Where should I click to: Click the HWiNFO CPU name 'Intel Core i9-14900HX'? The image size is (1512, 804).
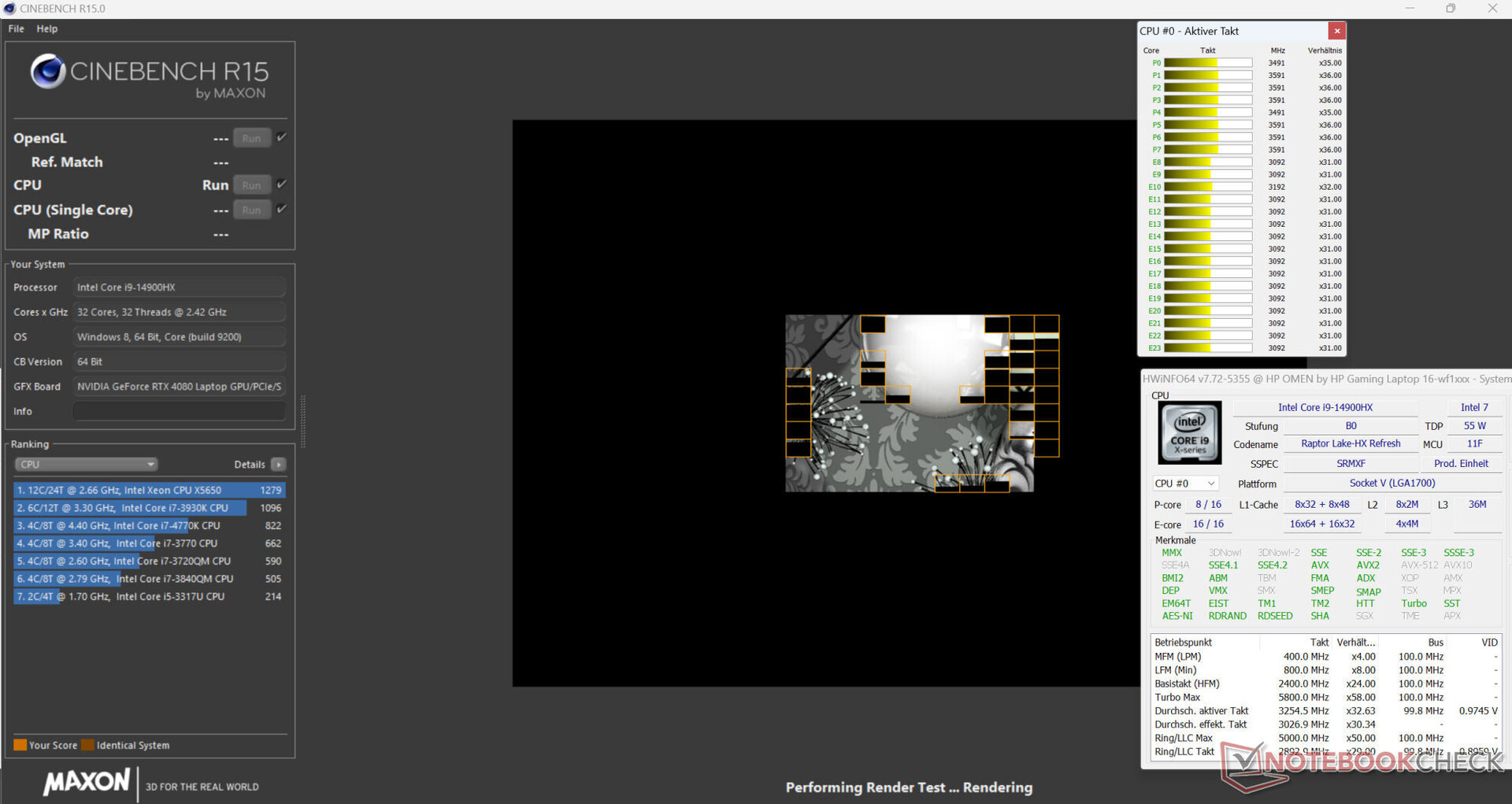tap(1325, 407)
